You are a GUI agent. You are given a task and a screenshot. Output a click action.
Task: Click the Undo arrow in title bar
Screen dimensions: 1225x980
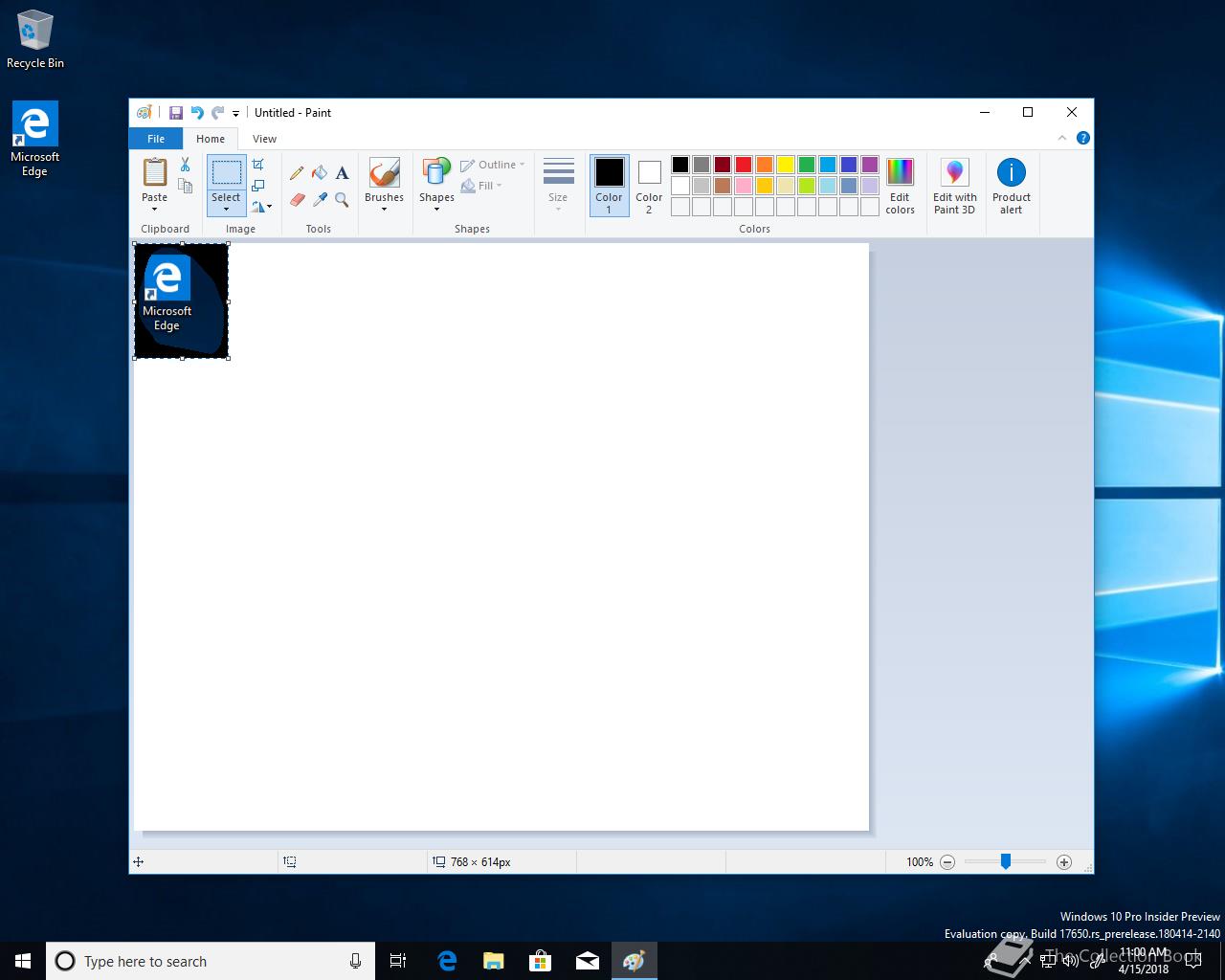[197, 112]
